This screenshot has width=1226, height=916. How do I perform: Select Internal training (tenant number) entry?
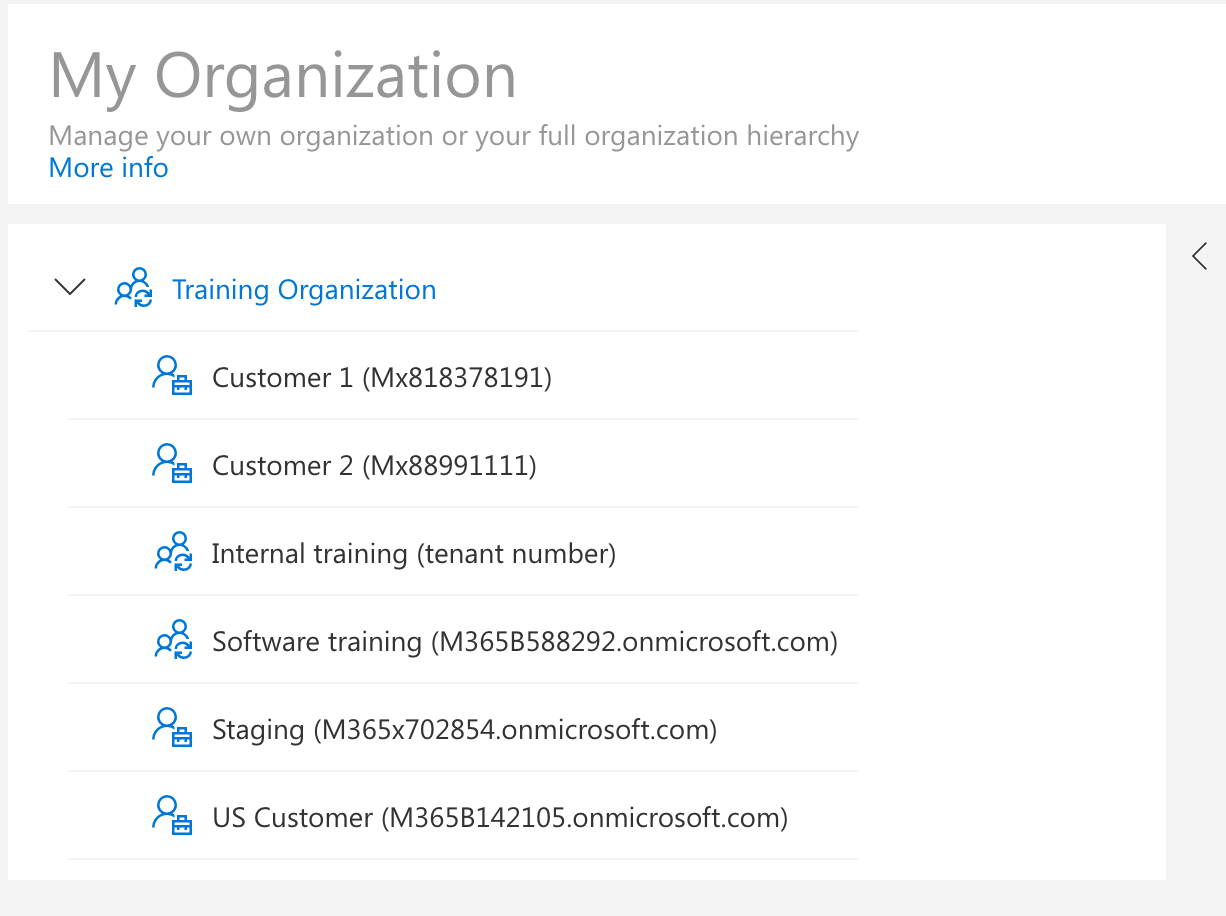413,554
